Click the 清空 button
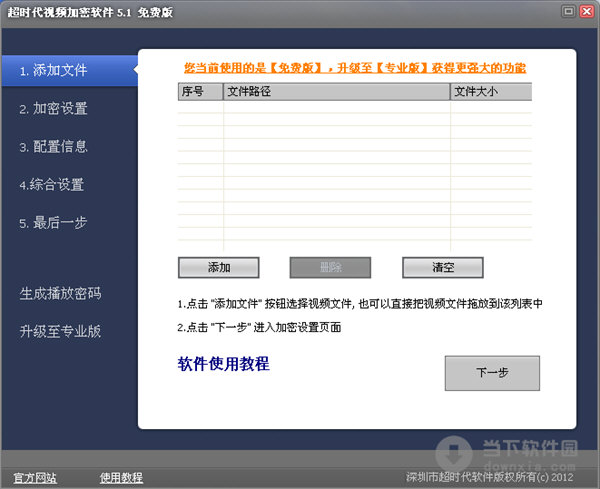The image size is (600, 489). [443, 267]
